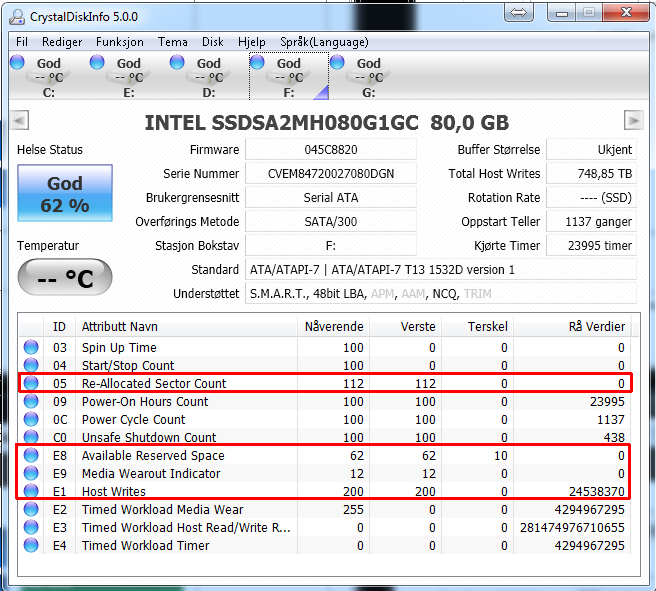Click the next disk arrow button

click(633, 121)
